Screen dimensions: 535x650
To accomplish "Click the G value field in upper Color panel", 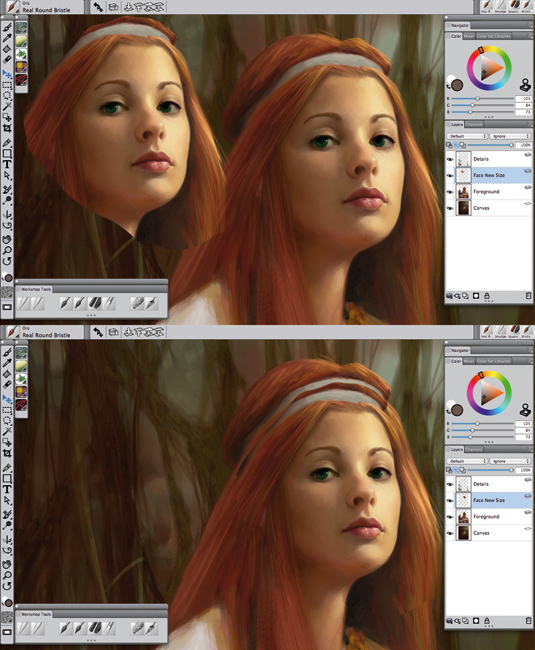I will [523, 105].
